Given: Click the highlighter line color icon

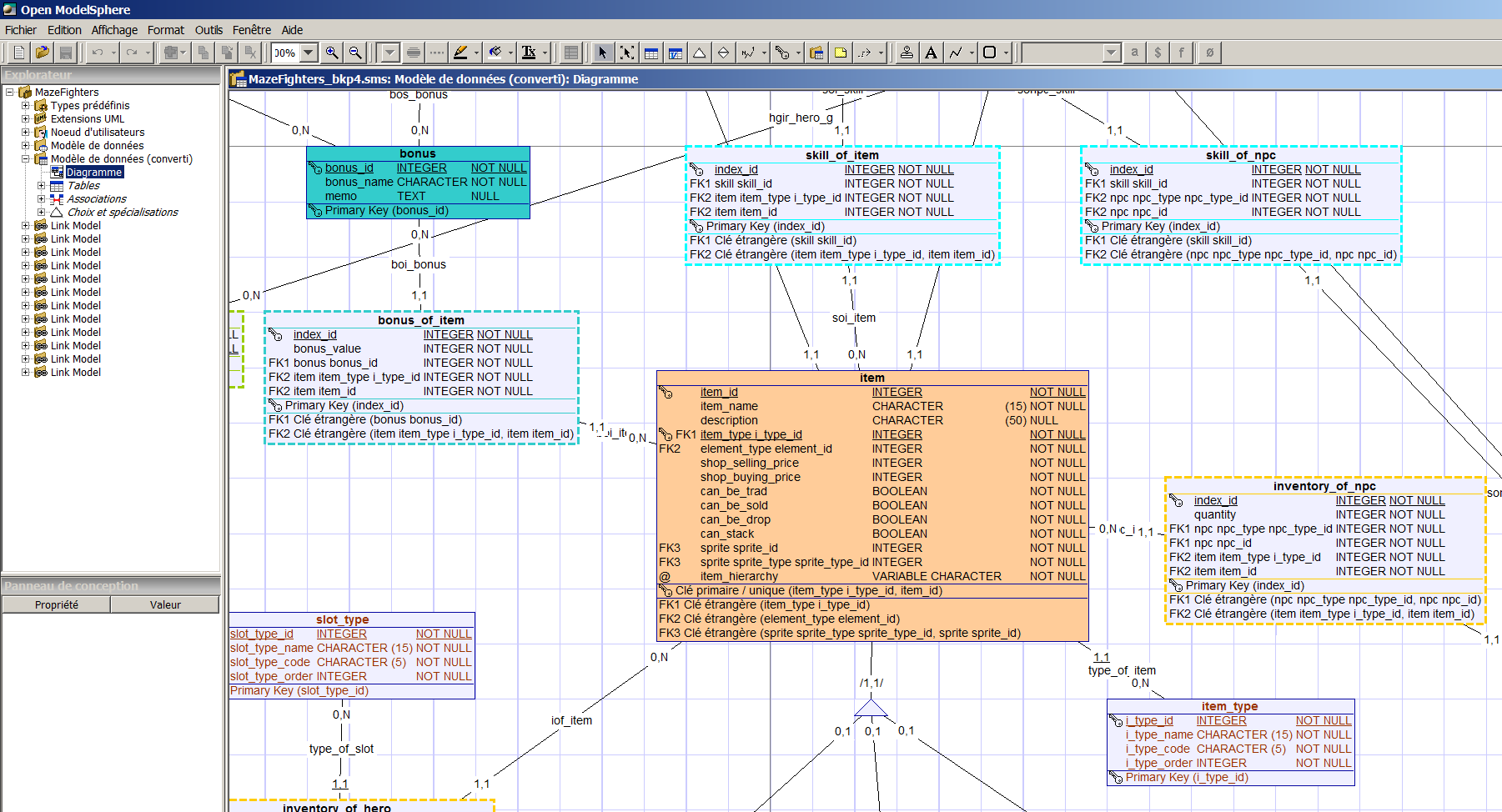Looking at the screenshot, I should click(460, 53).
